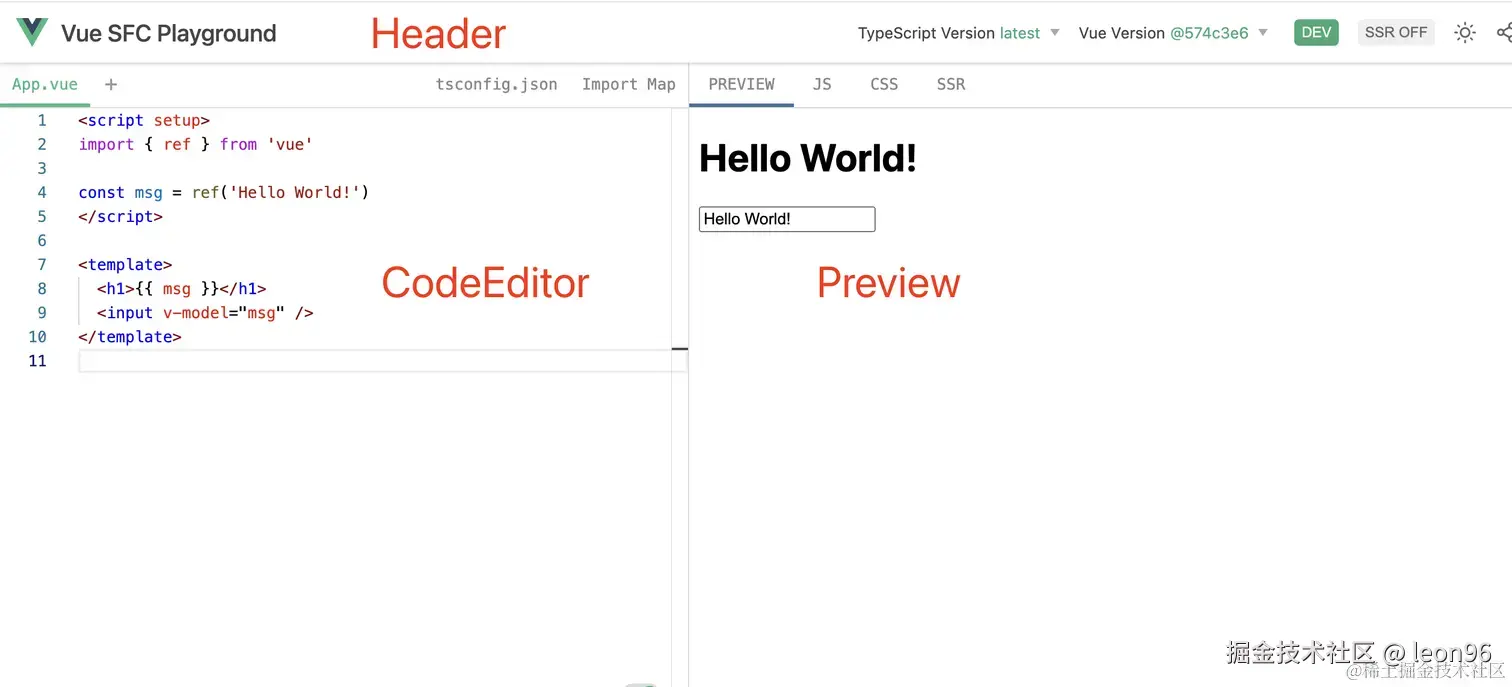Open the Import Map tab
Screen dimensions: 1512x687
click(x=629, y=85)
